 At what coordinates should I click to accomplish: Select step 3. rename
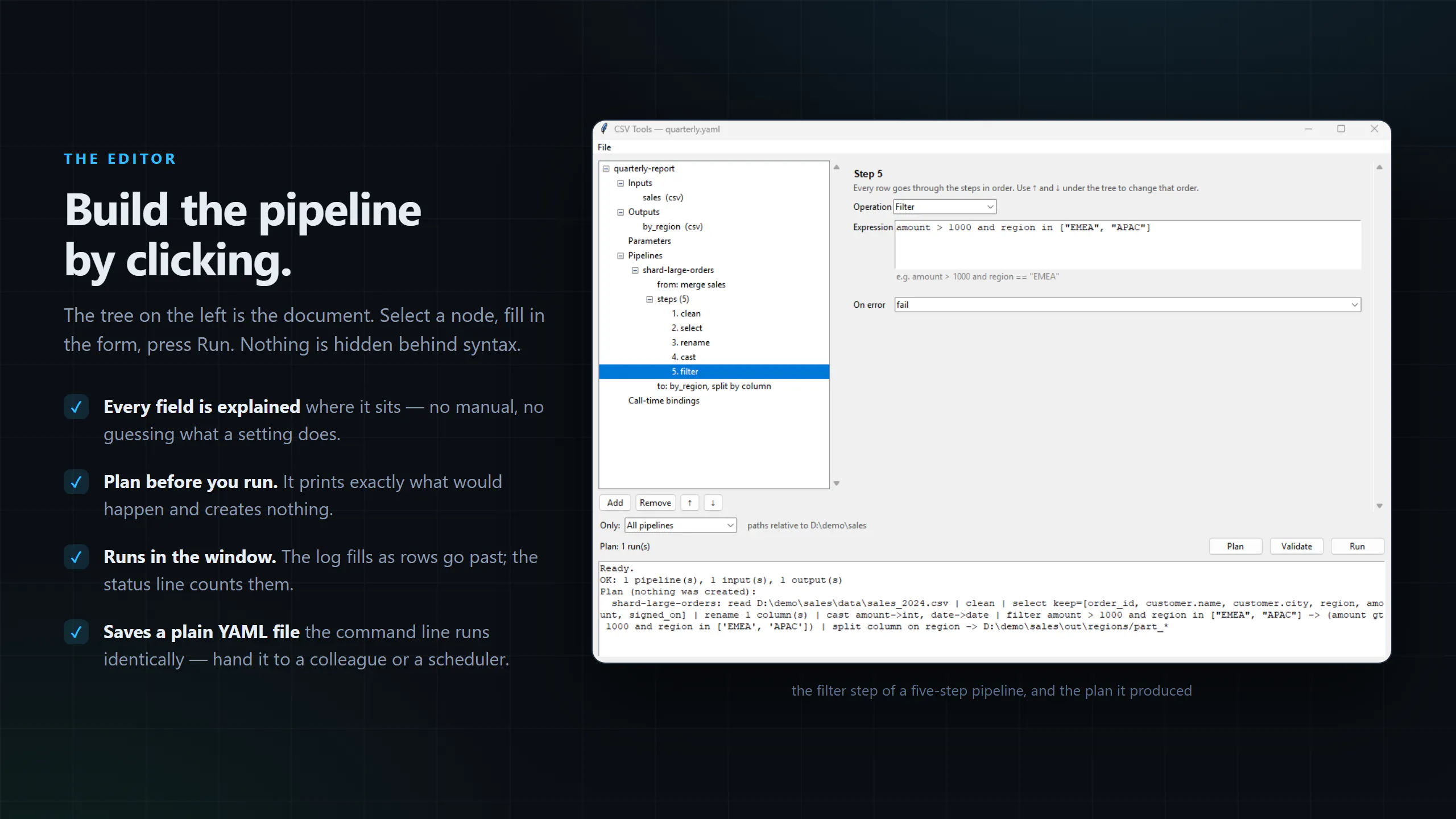pyautogui.click(x=690, y=342)
